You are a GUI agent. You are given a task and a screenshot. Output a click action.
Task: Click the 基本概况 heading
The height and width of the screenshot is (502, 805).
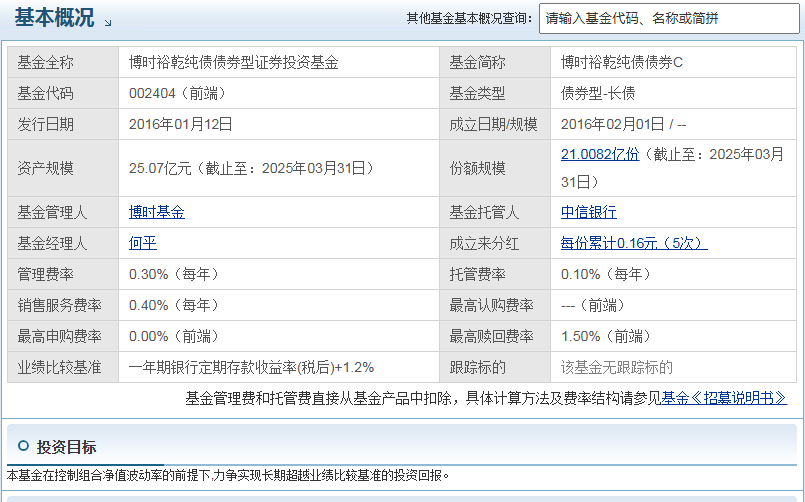[54, 18]
